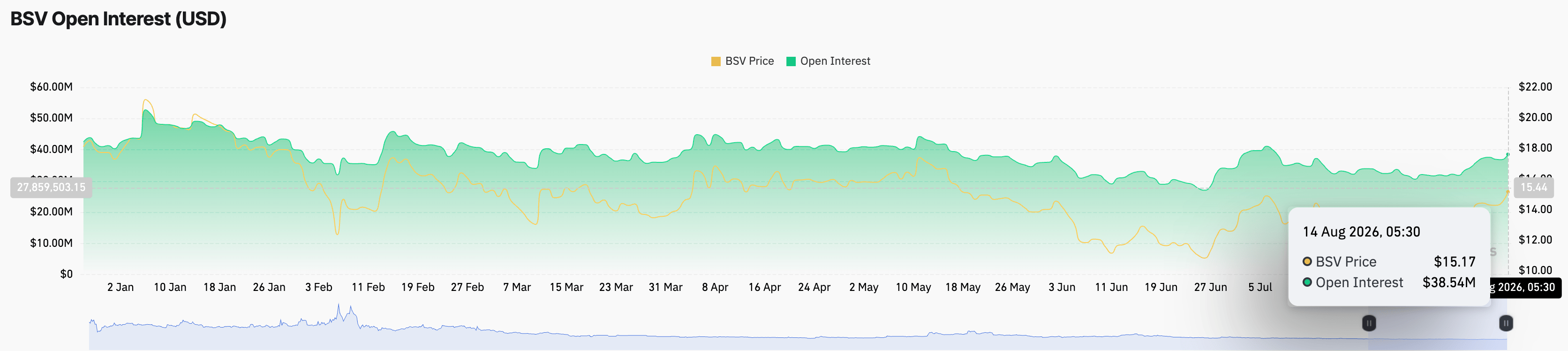The height and width of the screenshot is (351, 1568).
Task: Click the '$22.00' right axis label
Action: point(1535,86)
